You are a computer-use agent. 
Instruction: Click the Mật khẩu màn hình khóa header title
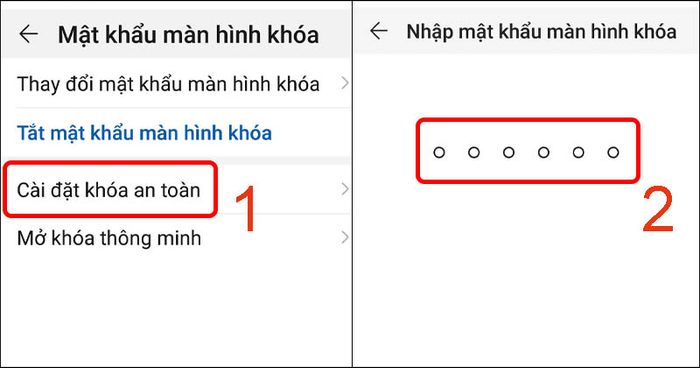point(188,35)
